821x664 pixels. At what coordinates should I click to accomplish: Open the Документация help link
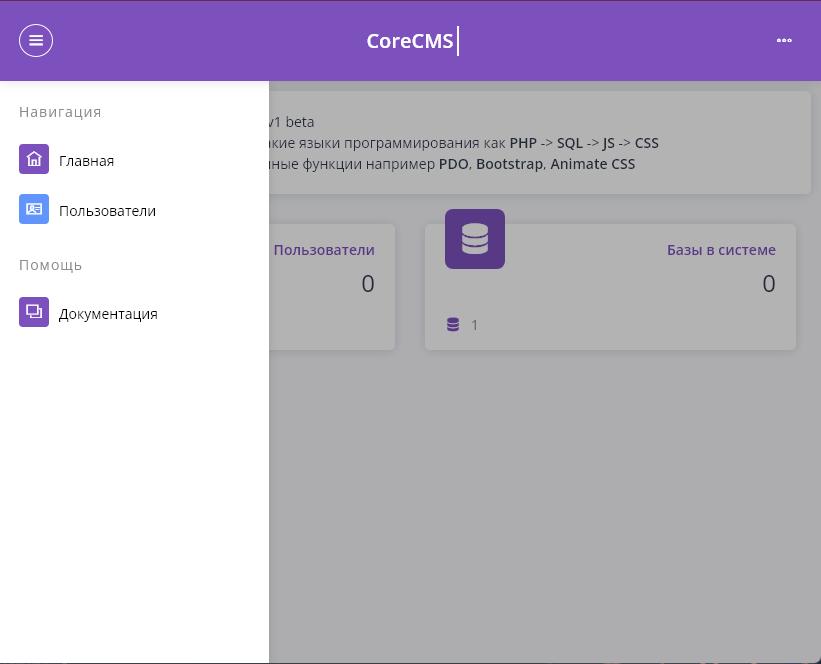(108, 314)
